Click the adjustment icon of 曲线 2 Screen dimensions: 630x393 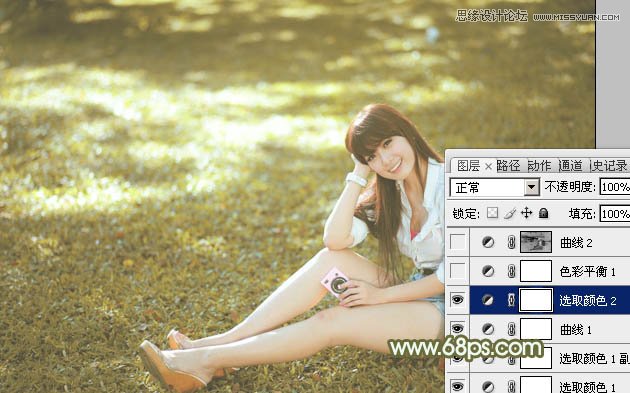[x=488, y=242]
